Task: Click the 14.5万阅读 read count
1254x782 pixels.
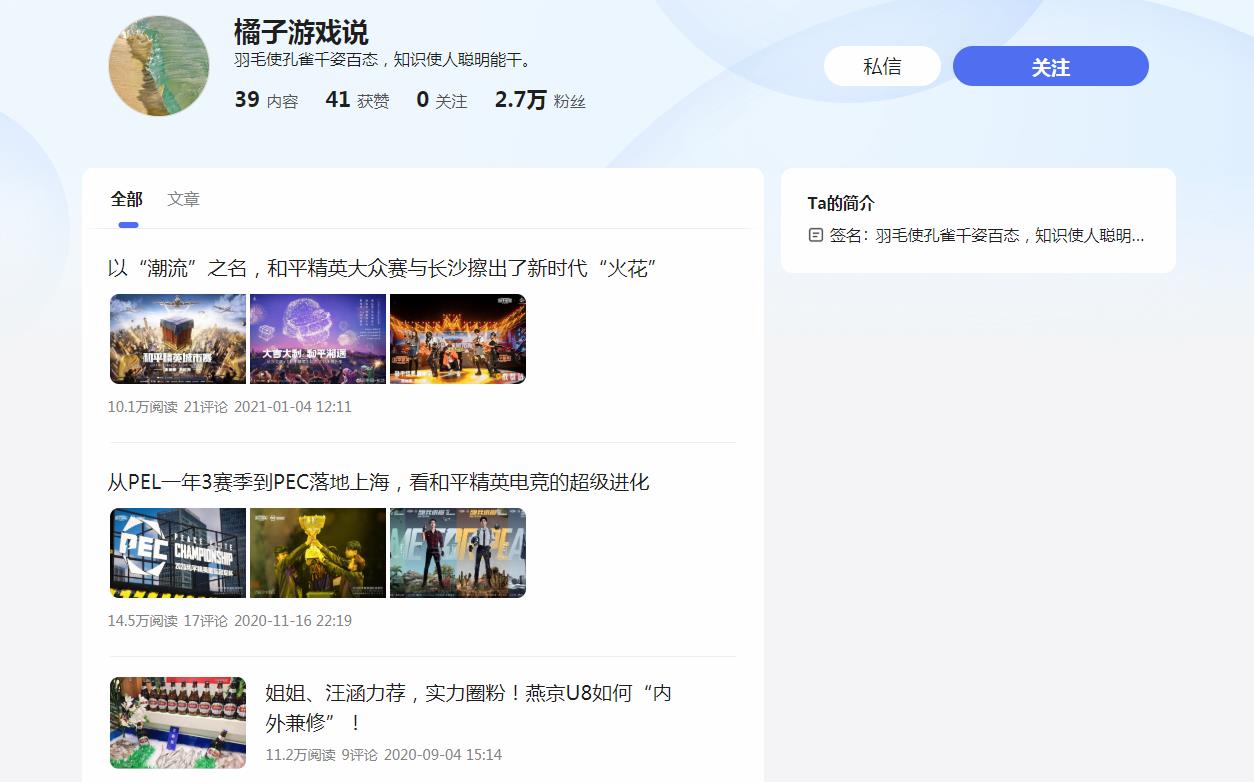Action: [x=143, y=621]
